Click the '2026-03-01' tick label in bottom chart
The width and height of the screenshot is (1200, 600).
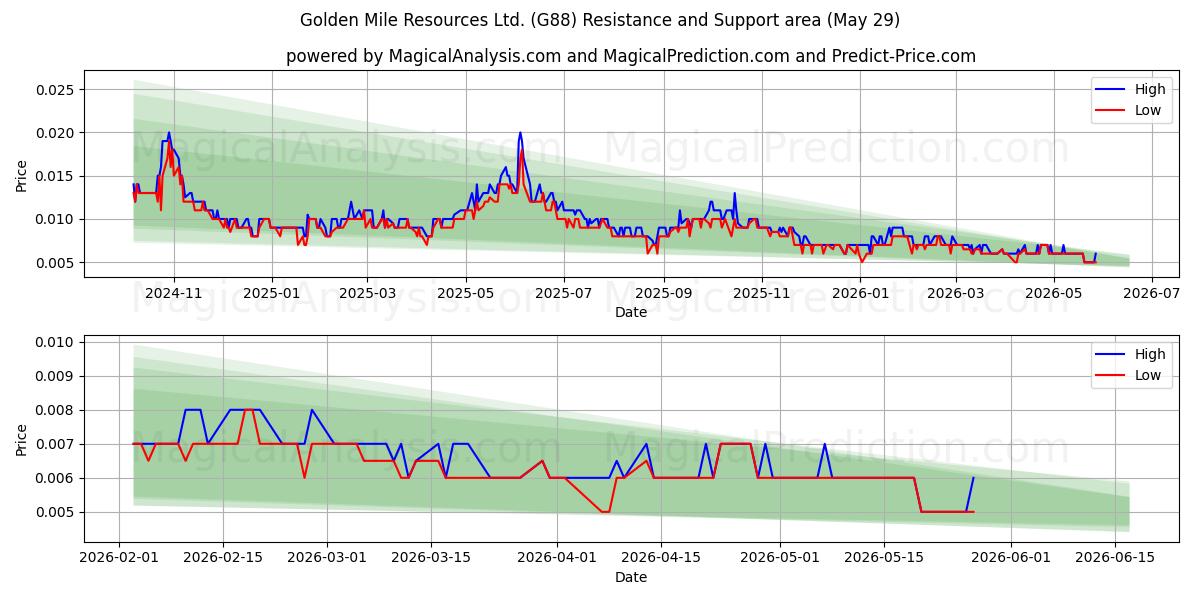coord(328,559)
